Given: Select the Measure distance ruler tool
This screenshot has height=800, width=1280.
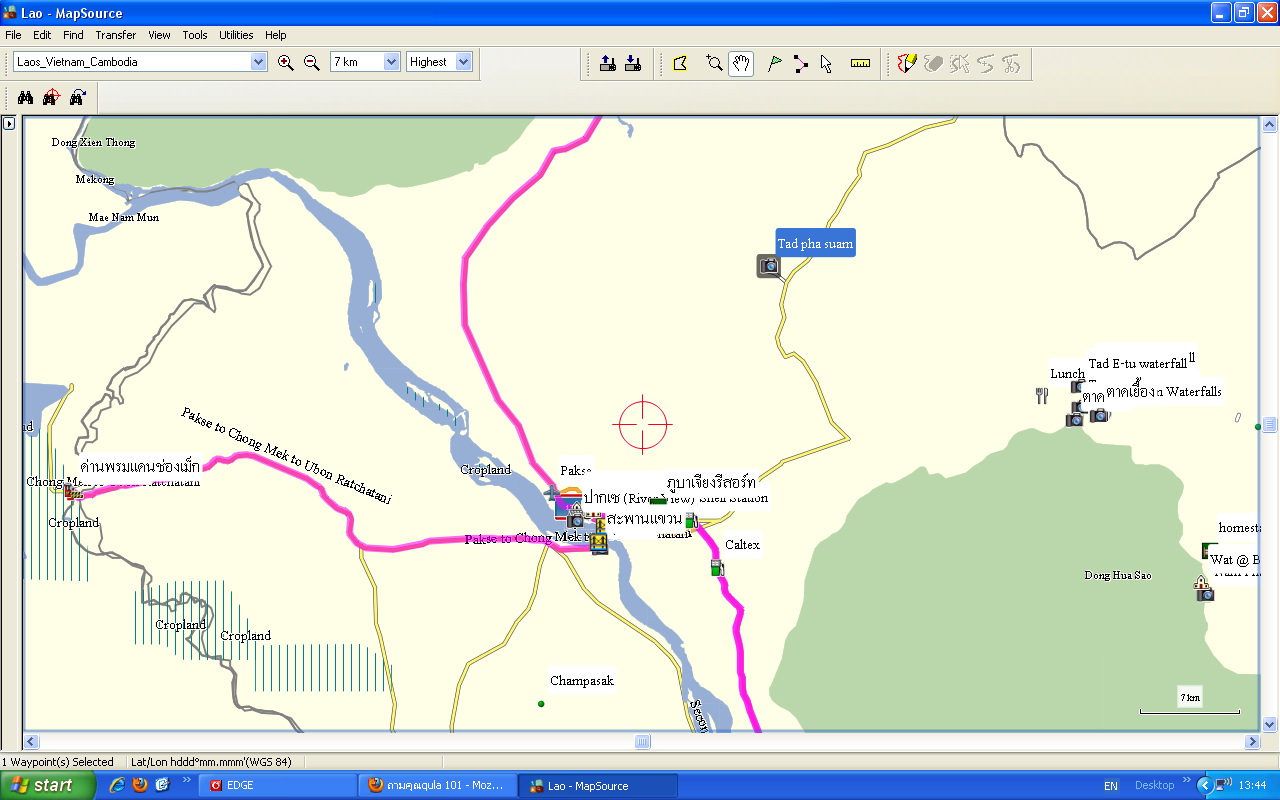Looking at the screenshot, I should coord(860,64).
